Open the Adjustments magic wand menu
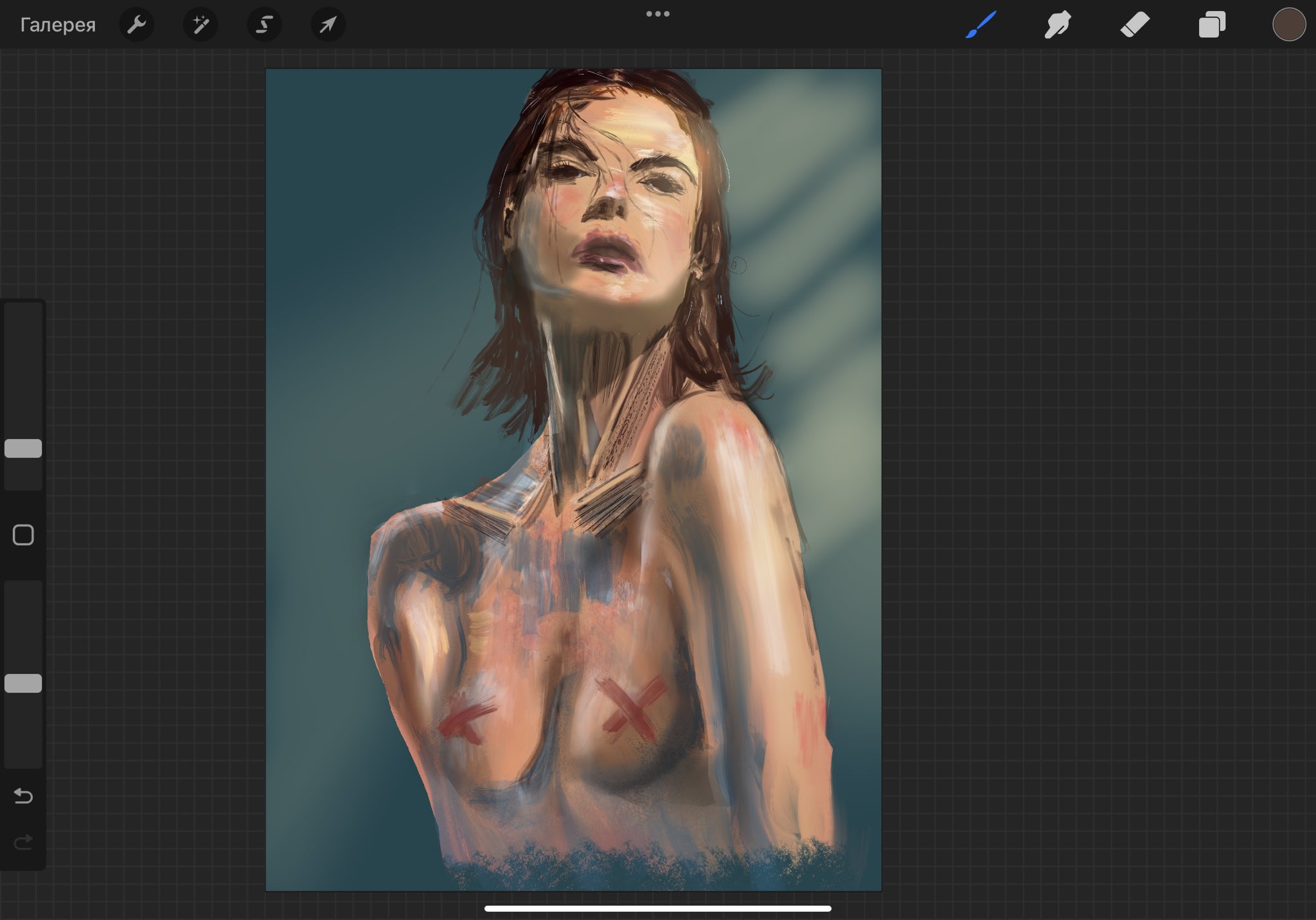 pyautogui.click(x=200, y=25)
